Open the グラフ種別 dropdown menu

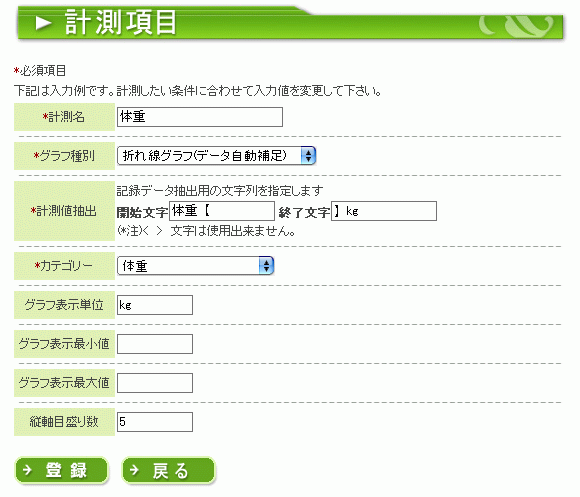(x=216, y=156)
